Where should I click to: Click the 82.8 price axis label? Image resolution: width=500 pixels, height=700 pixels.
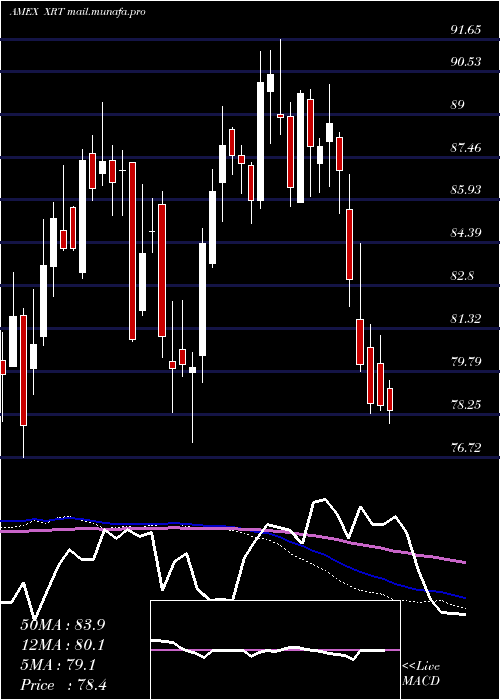click(462, 276)
